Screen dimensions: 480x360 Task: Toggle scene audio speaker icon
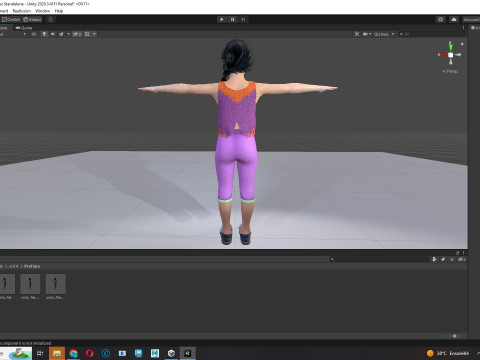(53, 34)
